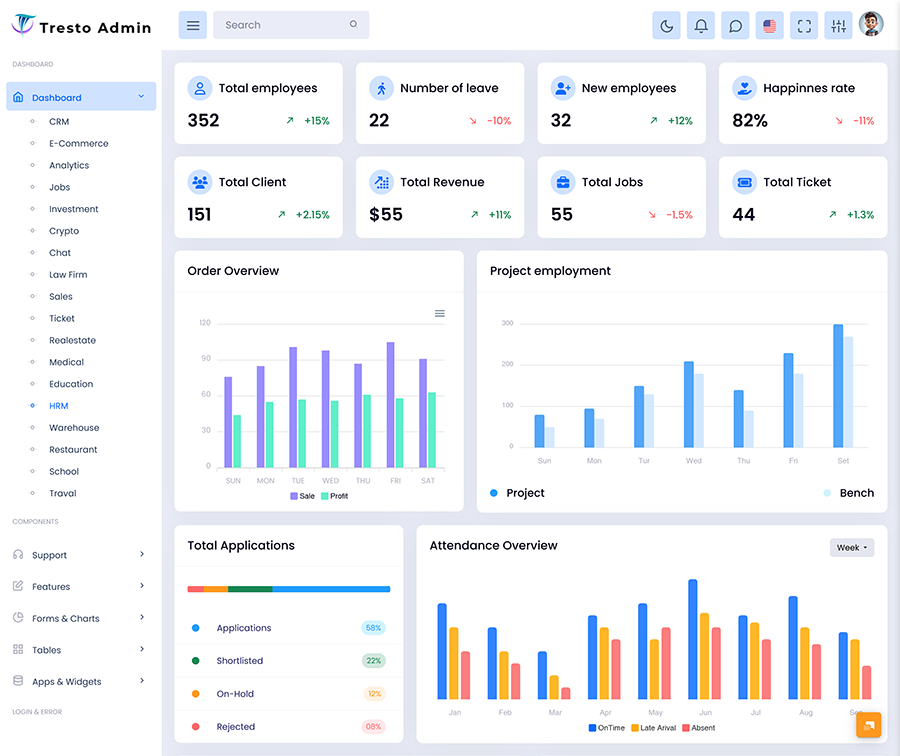Click the green Shortlisted progress bar segment
This screenshot has width=900, height=756.
click(250, 589)
